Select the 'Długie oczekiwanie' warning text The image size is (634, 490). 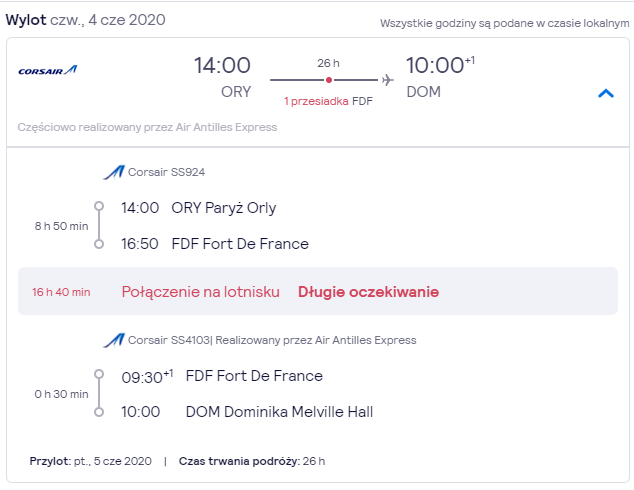pyautogui.click(x=368, y=292)
